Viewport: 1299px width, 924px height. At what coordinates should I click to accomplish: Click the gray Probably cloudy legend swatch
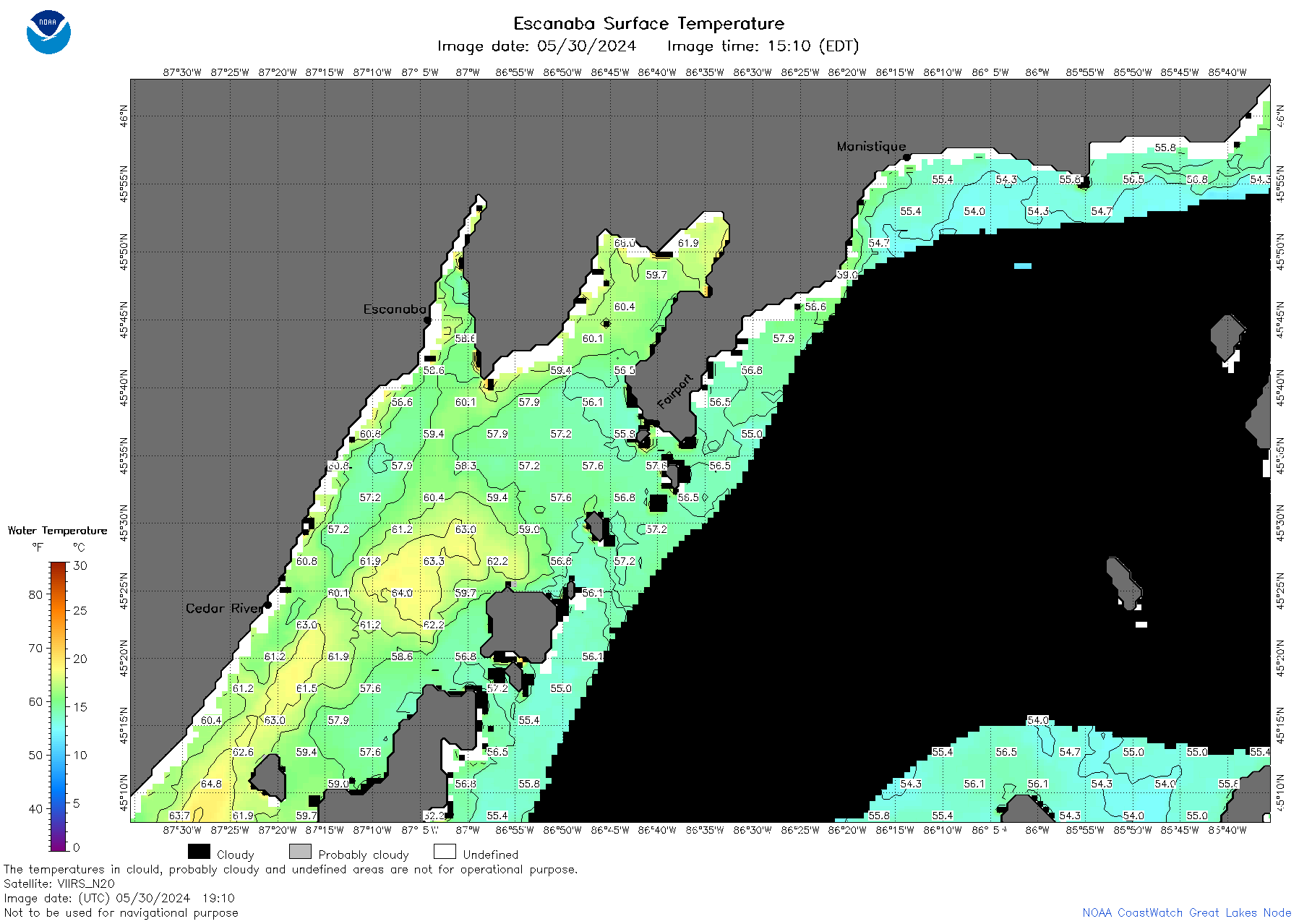pos(300,852)
